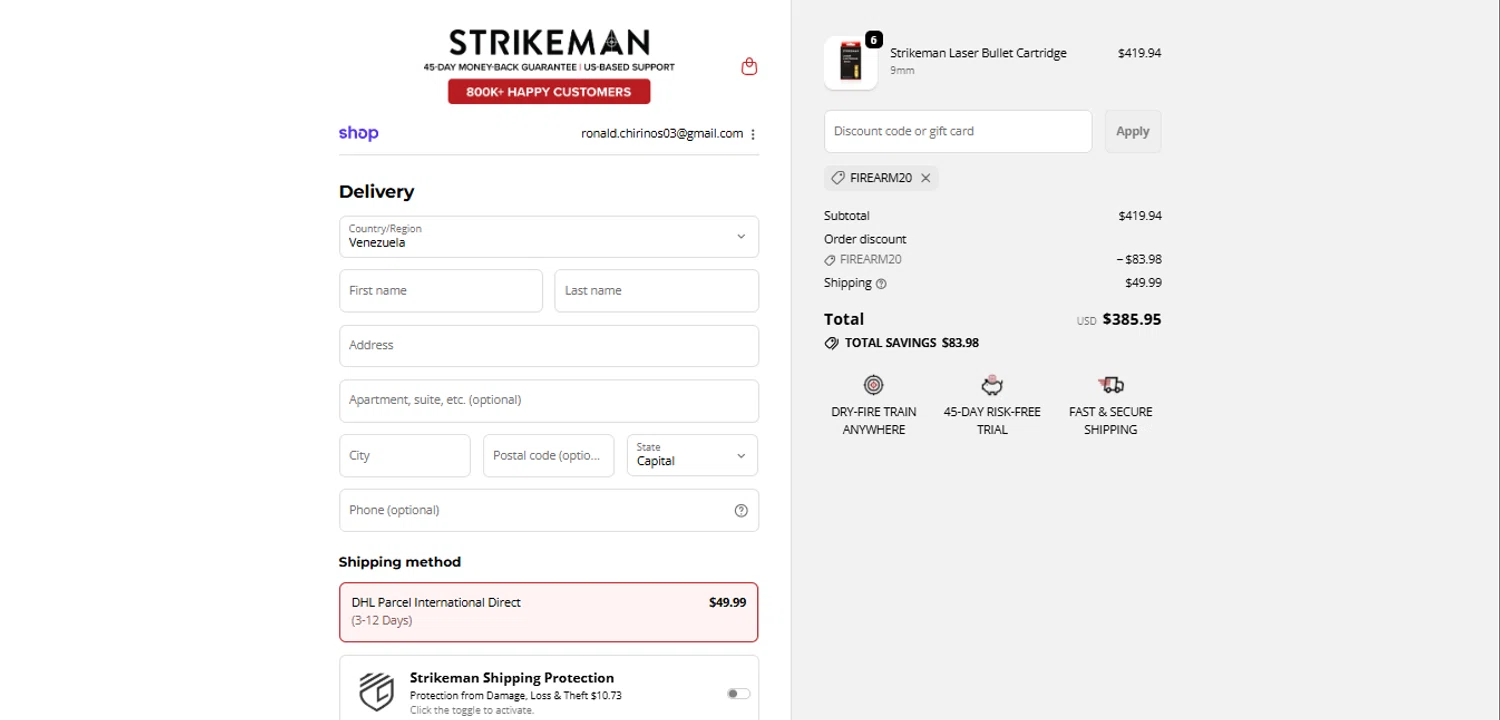Viewport: 1500px width, 720px height.
Task: Open Laser Bullet Cartridge product thumbnail
Action: point(851,63)
